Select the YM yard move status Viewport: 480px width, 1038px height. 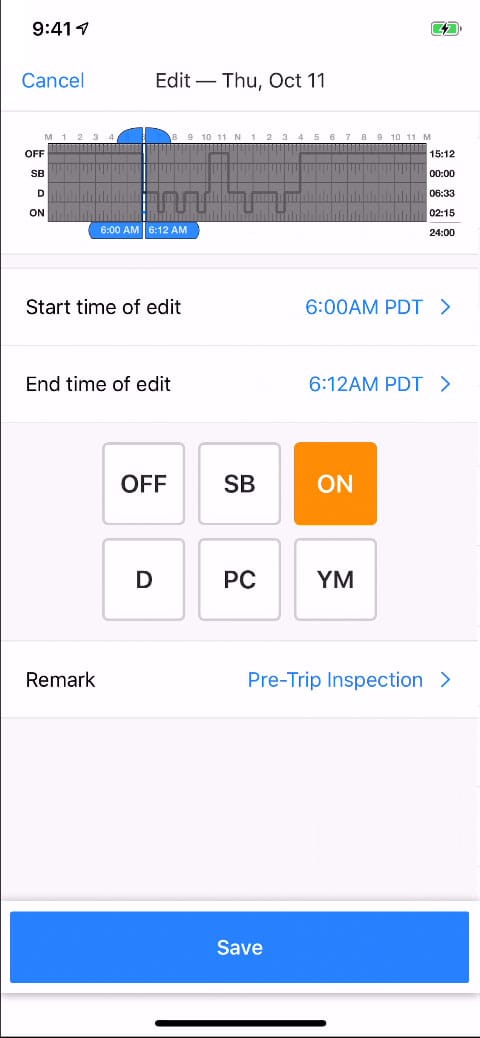click(336, 580)
